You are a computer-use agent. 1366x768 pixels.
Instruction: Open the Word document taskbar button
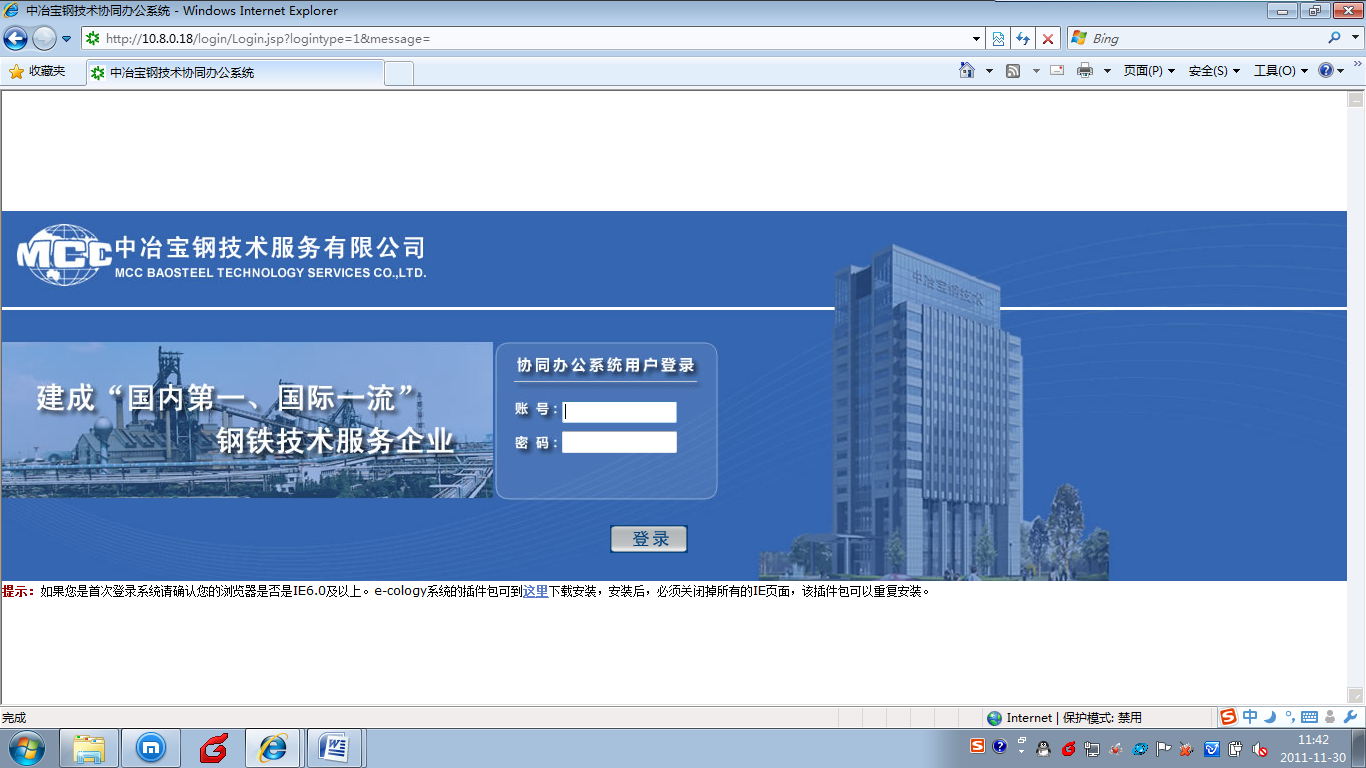click(x=335, y=747)
